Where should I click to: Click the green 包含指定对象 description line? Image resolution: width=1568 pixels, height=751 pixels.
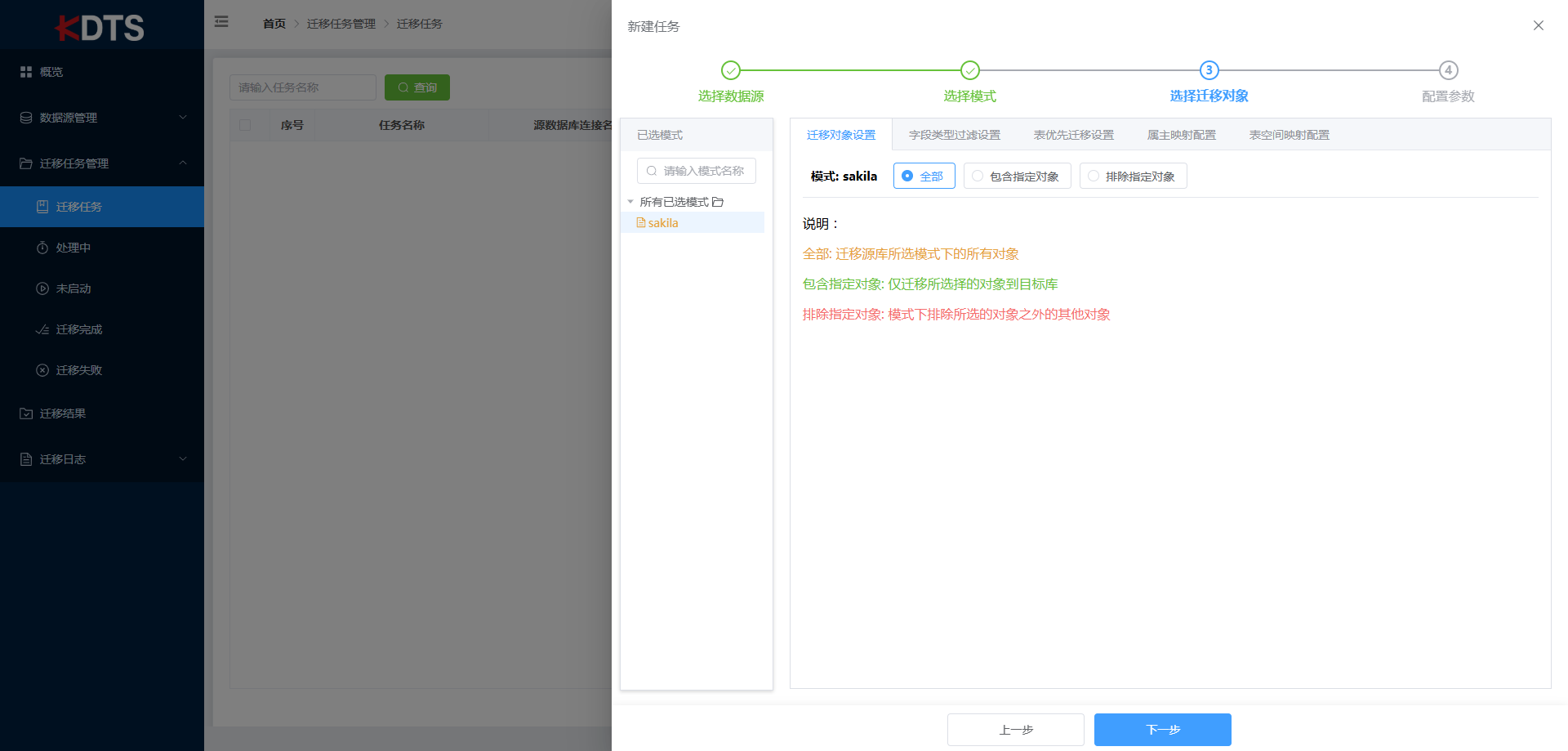point(930,284)
